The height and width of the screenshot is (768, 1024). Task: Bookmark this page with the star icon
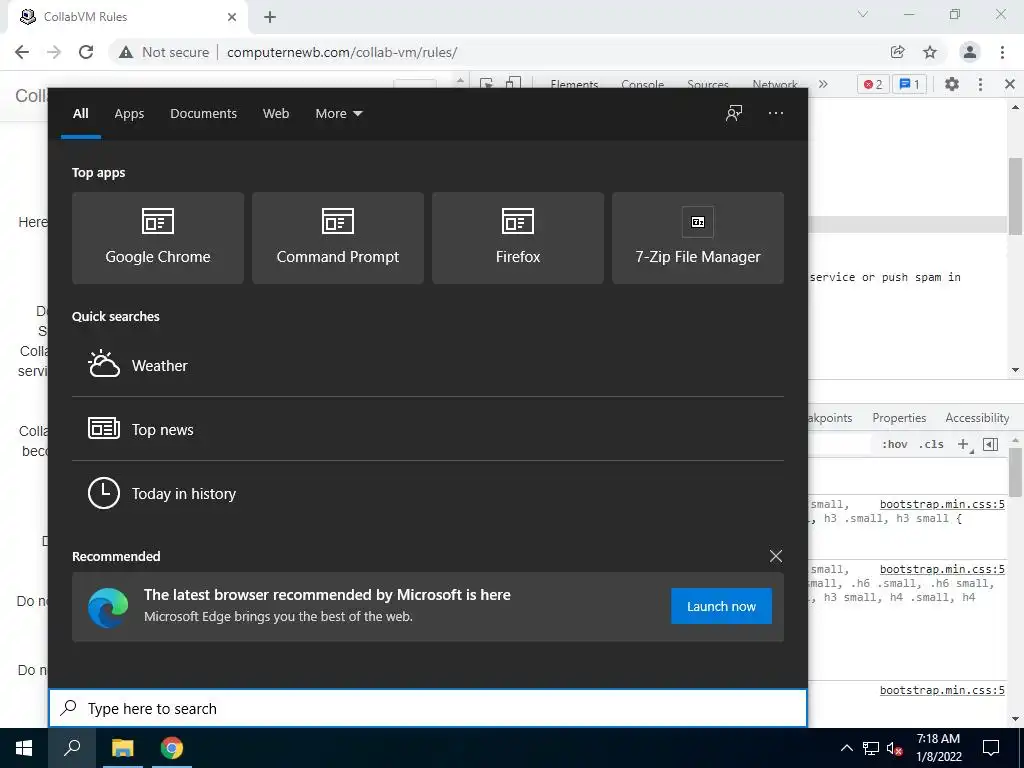click(x=930, y=52)
